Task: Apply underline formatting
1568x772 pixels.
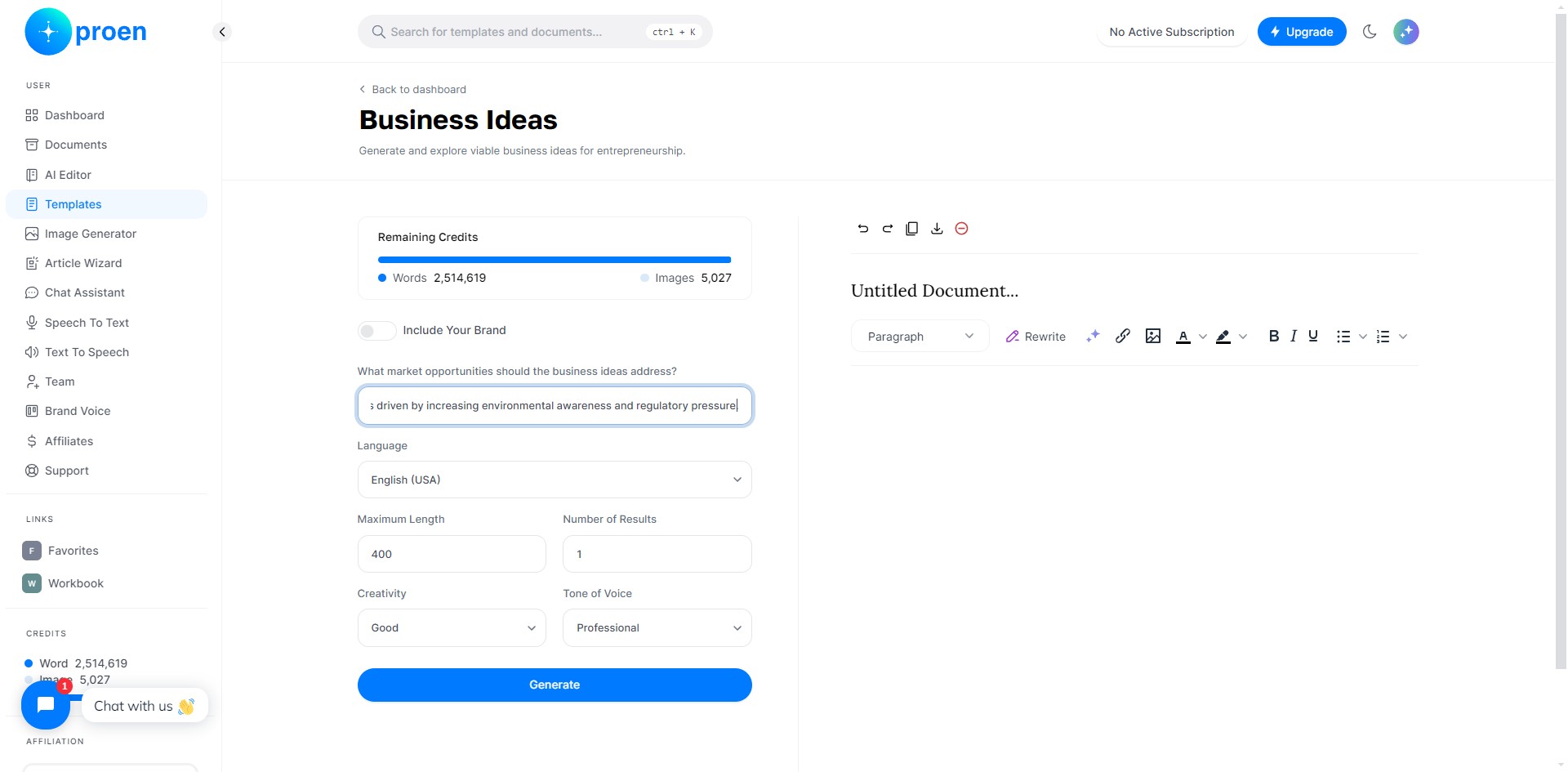Action: click(1313, 336)
